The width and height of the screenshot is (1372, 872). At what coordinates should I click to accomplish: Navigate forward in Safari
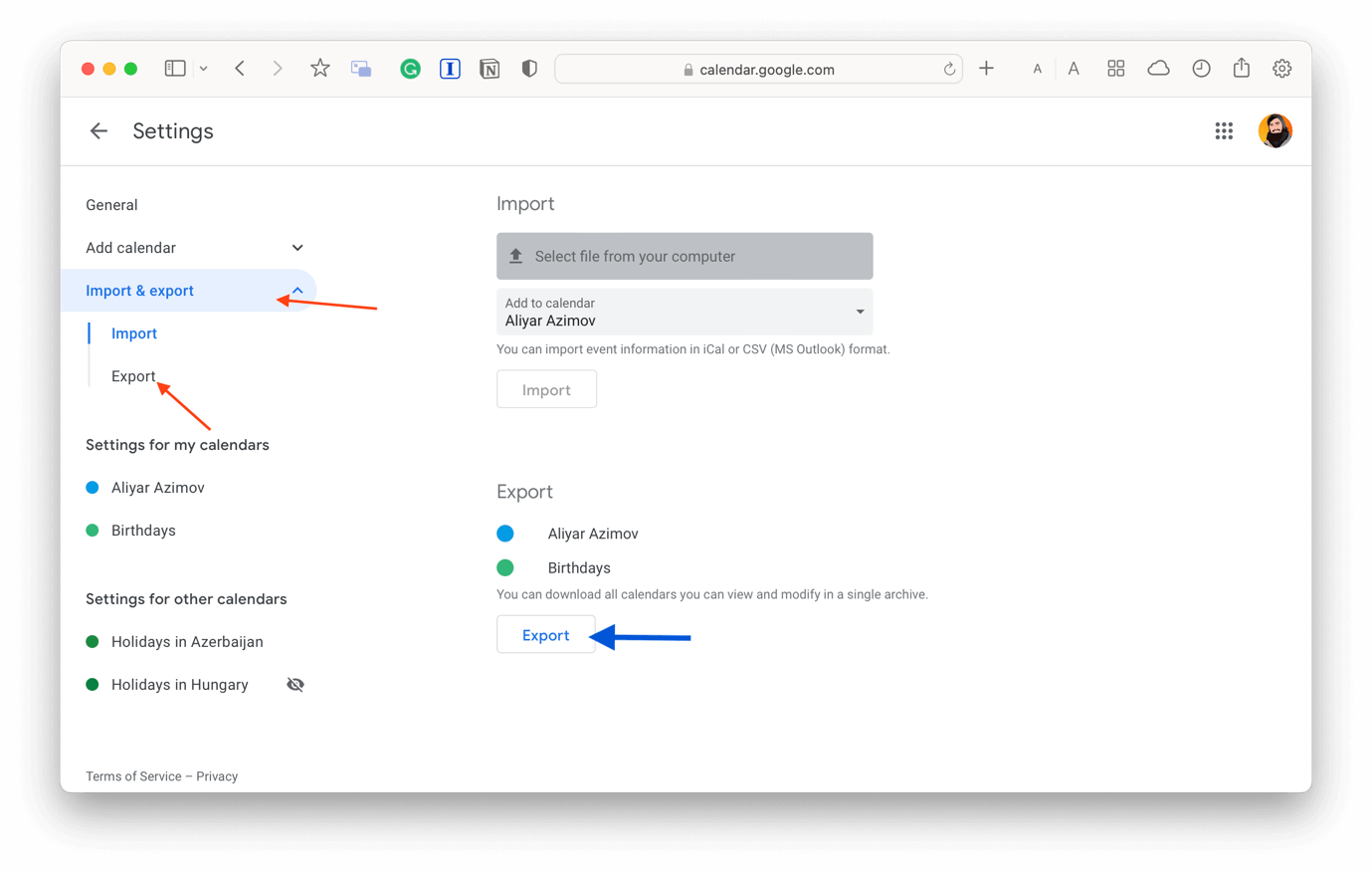coord(278,69)
